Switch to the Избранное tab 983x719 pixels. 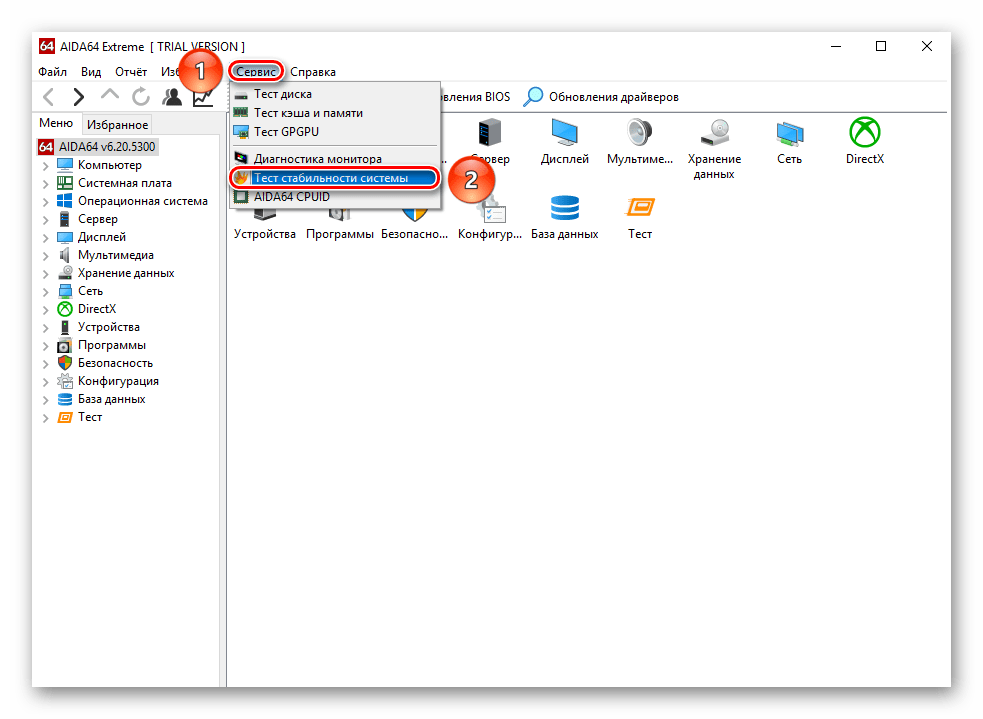117,125
